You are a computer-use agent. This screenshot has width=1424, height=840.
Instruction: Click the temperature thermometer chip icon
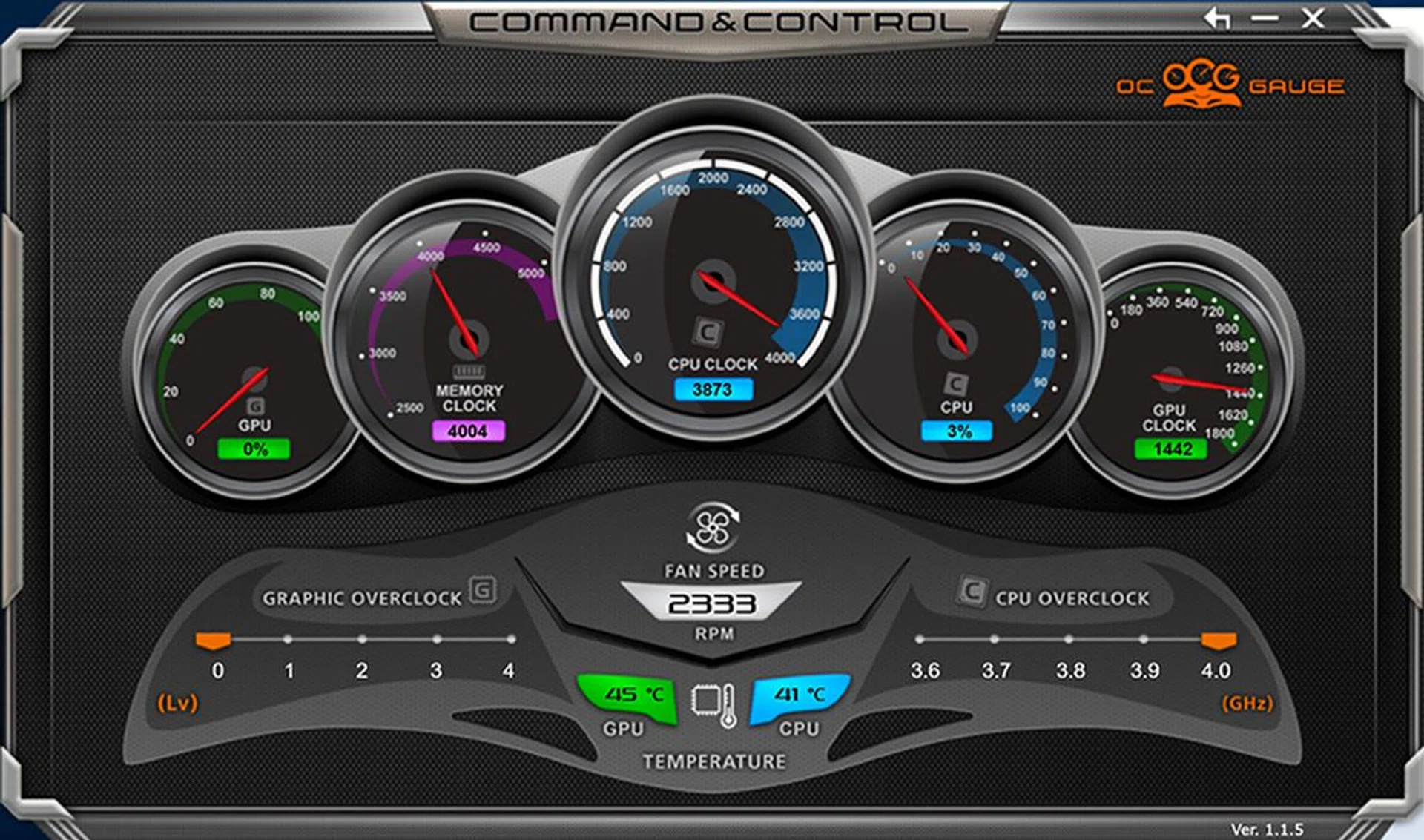[714, 704]
